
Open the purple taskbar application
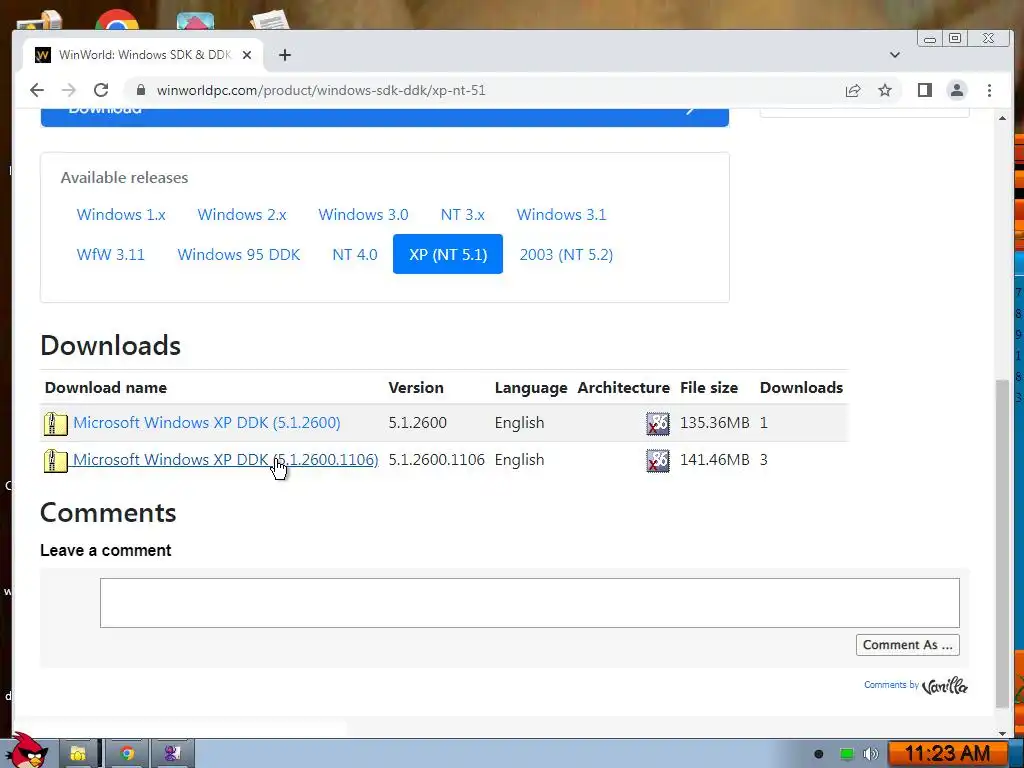pos(172,754)
